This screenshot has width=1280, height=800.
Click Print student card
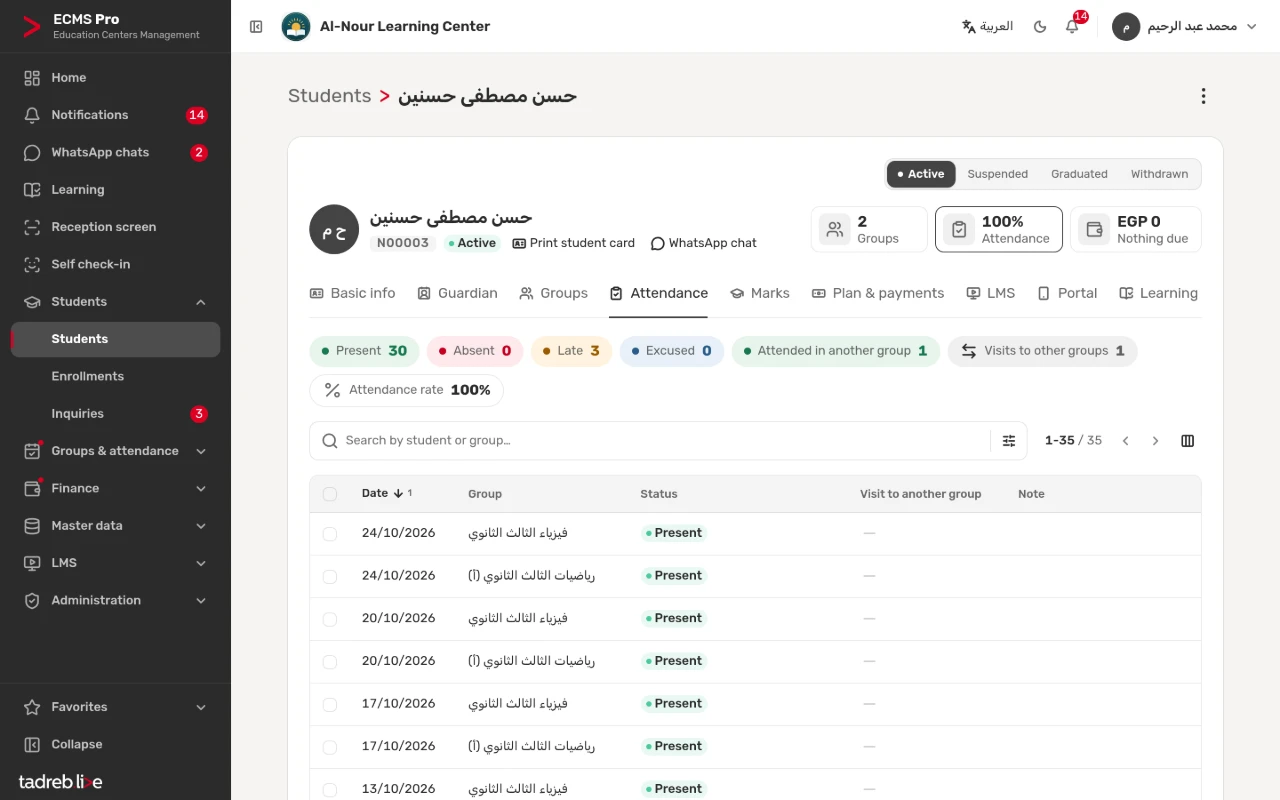click(574, 243)
